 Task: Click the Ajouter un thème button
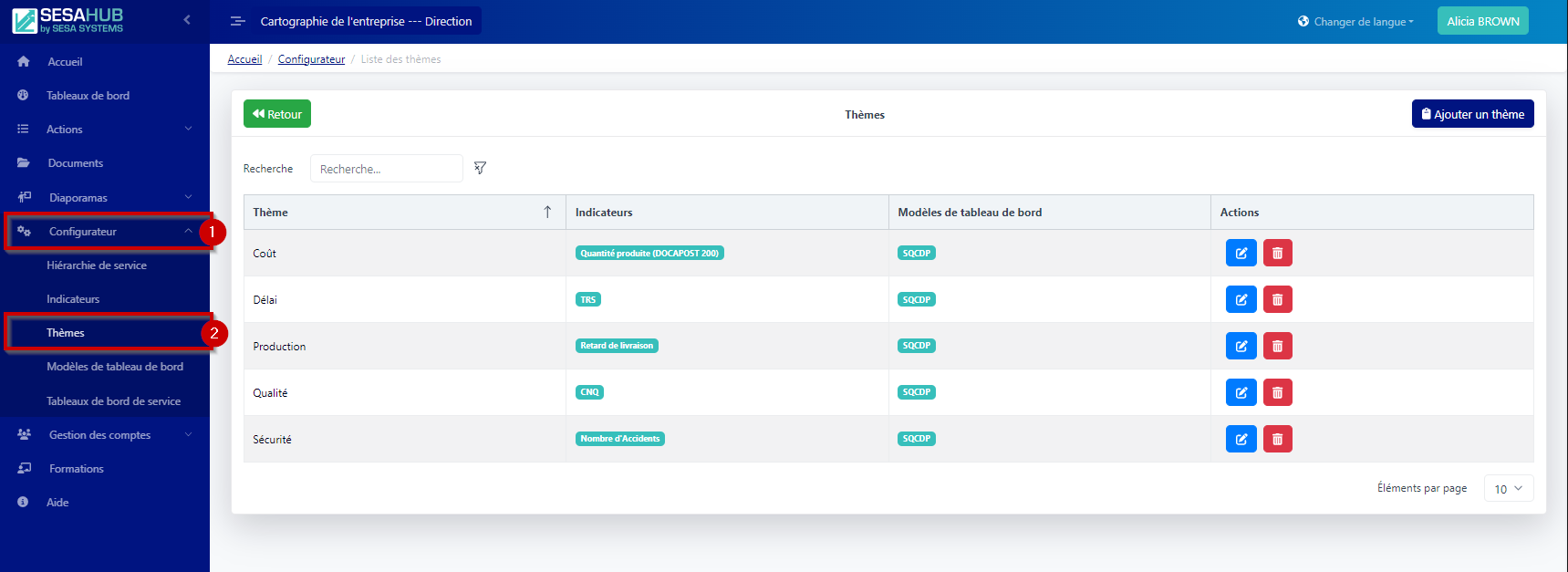(x=1472, y=114)
